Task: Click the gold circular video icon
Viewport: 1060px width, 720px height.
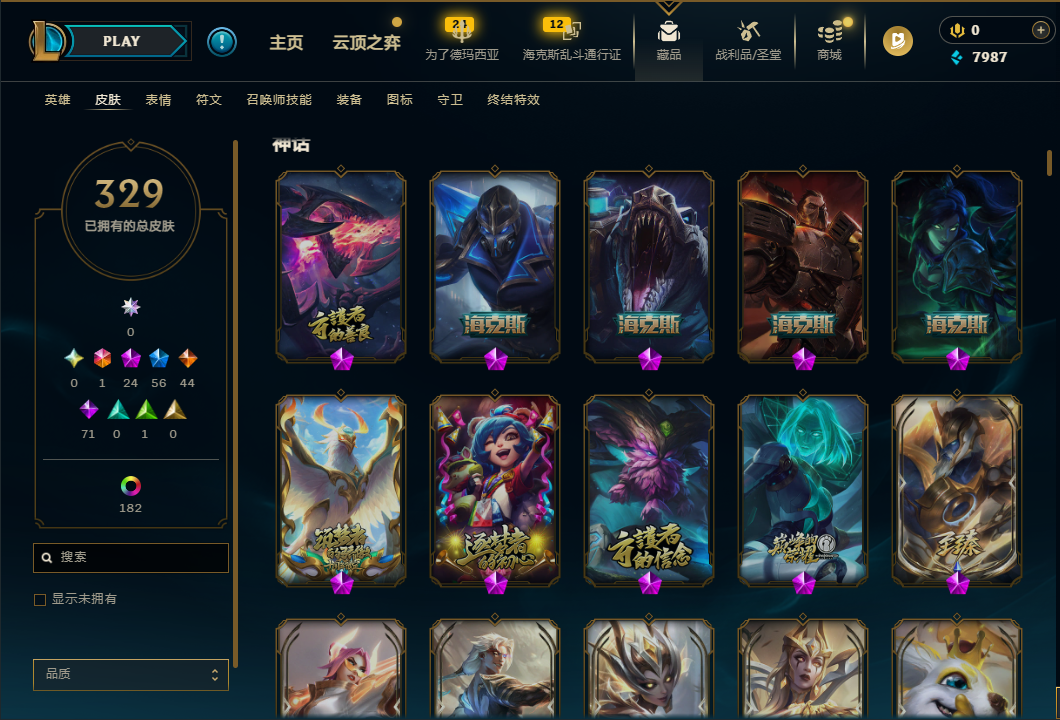Action: click(898, 41)
